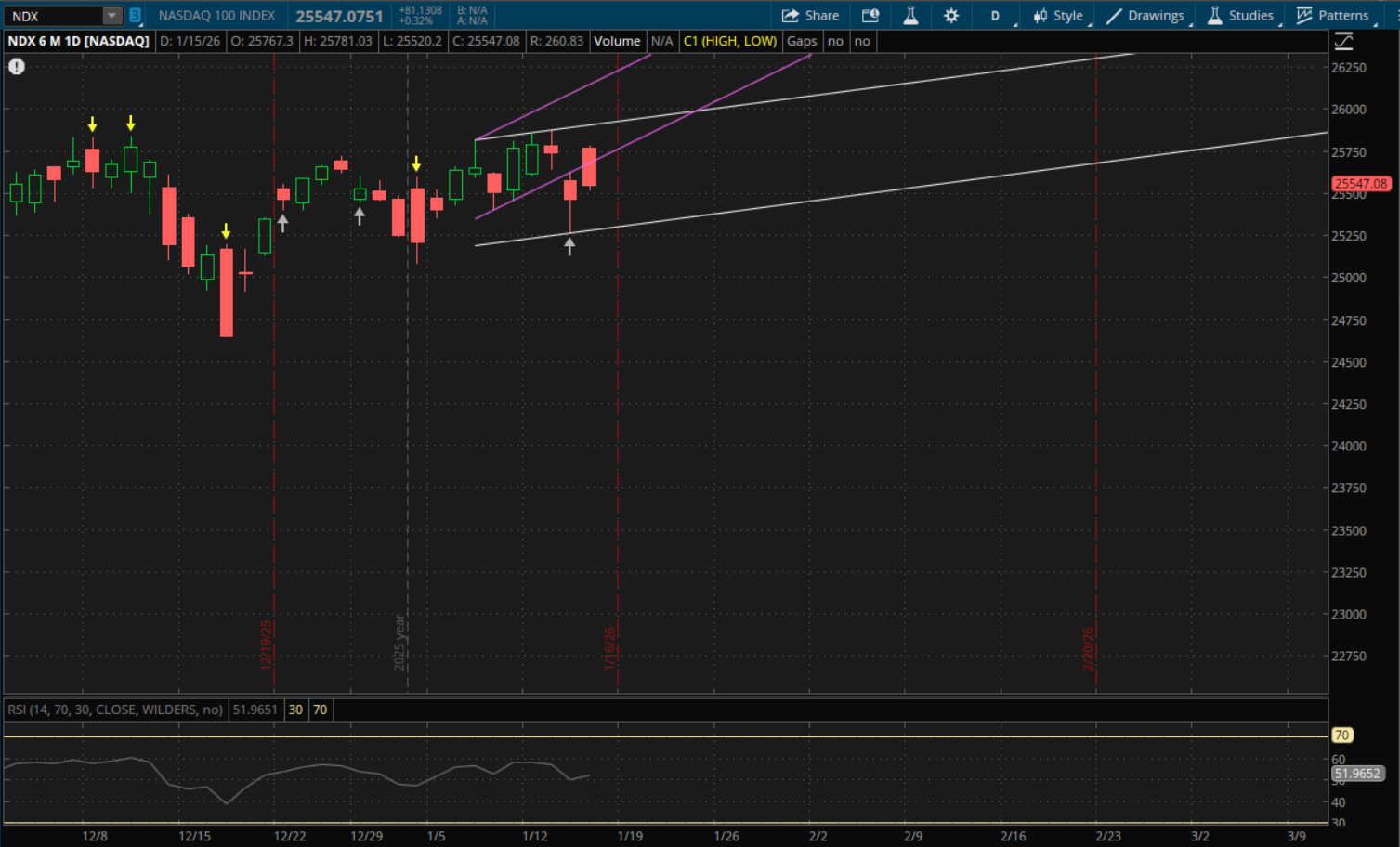
Task: Click the beaker quick-studies icon
Action: [x=910, y=16]
